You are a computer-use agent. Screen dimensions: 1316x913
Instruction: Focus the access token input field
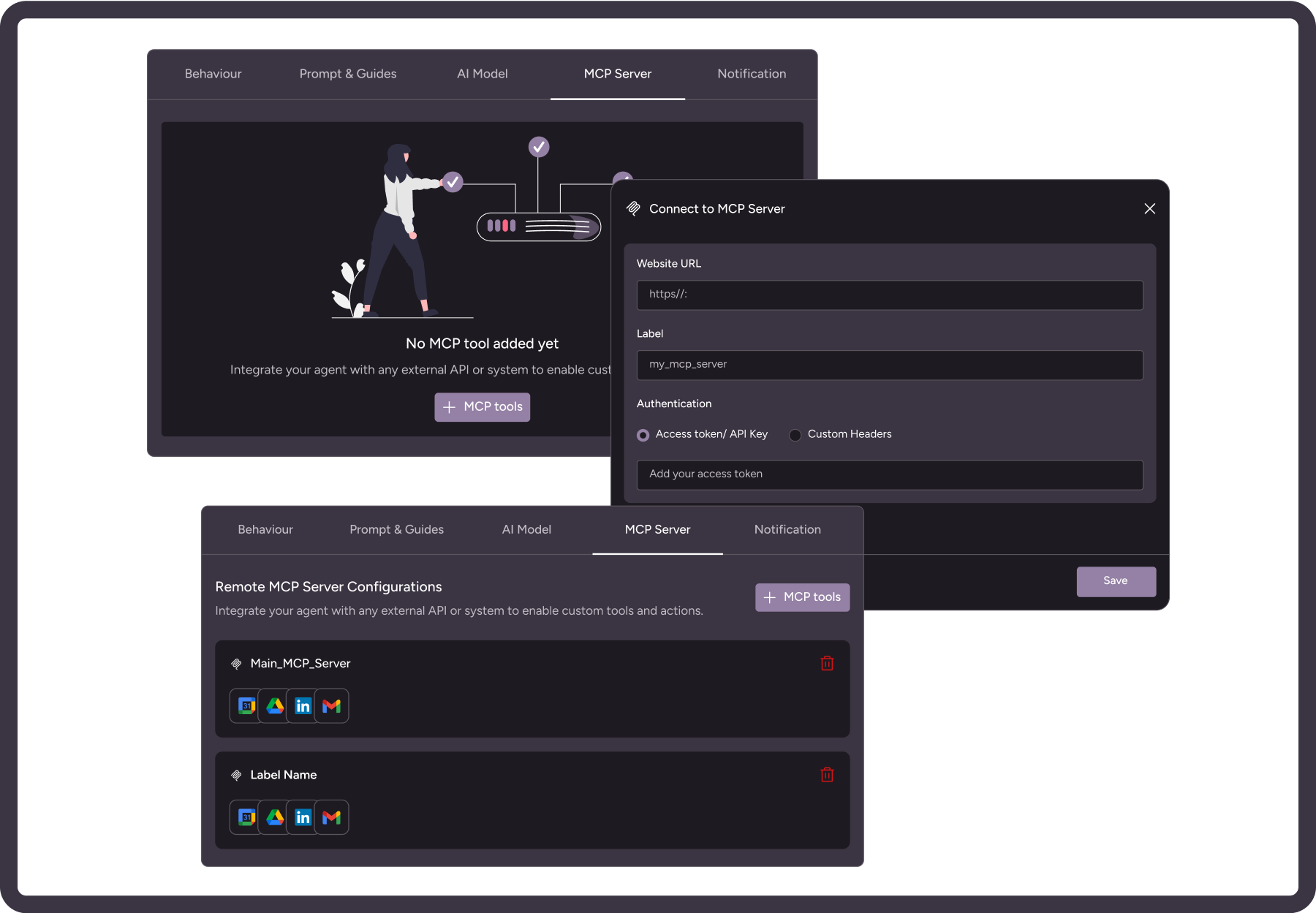coord(889,474)
